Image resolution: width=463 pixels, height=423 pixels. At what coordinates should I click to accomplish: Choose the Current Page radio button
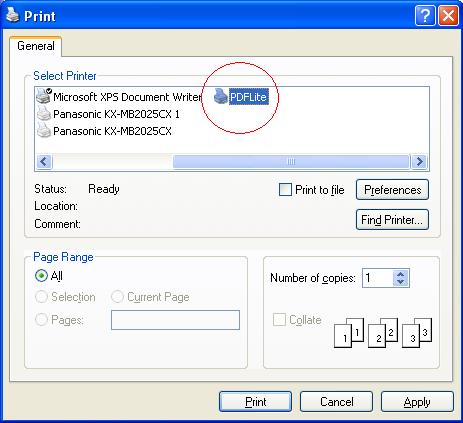[117, 296]
